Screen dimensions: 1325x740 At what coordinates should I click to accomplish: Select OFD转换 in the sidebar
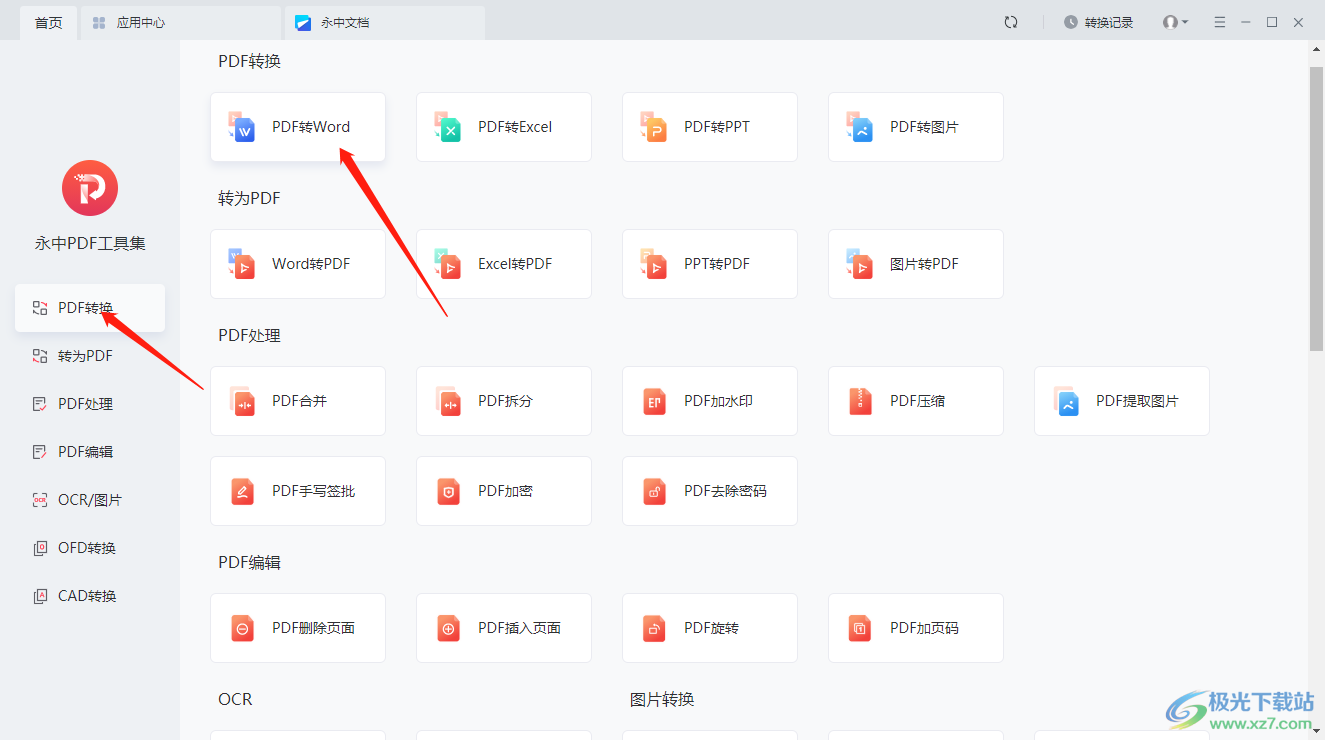click(x=90, y=548)
